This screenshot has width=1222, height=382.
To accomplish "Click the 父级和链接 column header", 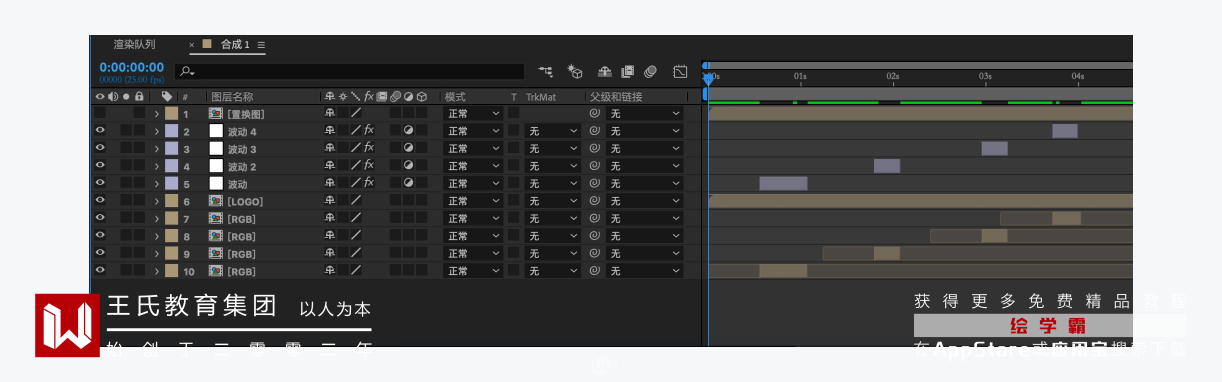I will [616, 97].
